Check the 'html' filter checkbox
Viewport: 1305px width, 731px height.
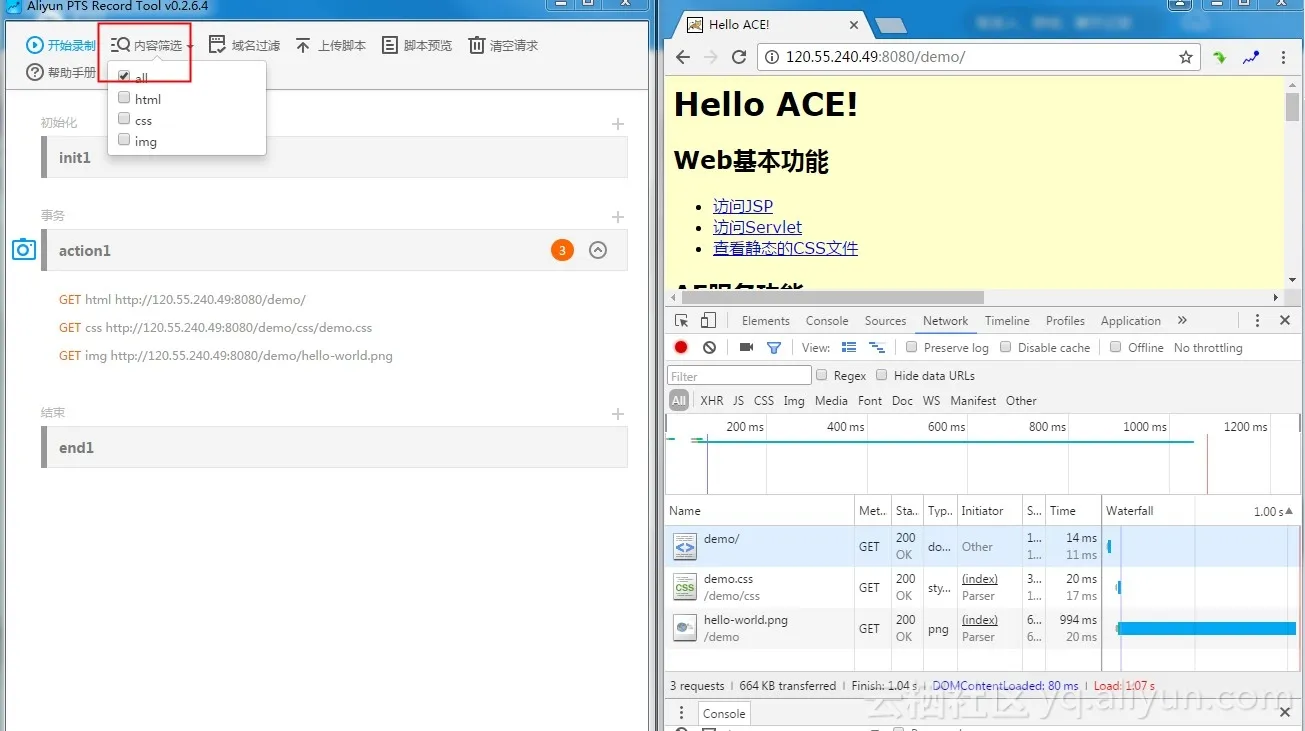click(x=124, y=98)
